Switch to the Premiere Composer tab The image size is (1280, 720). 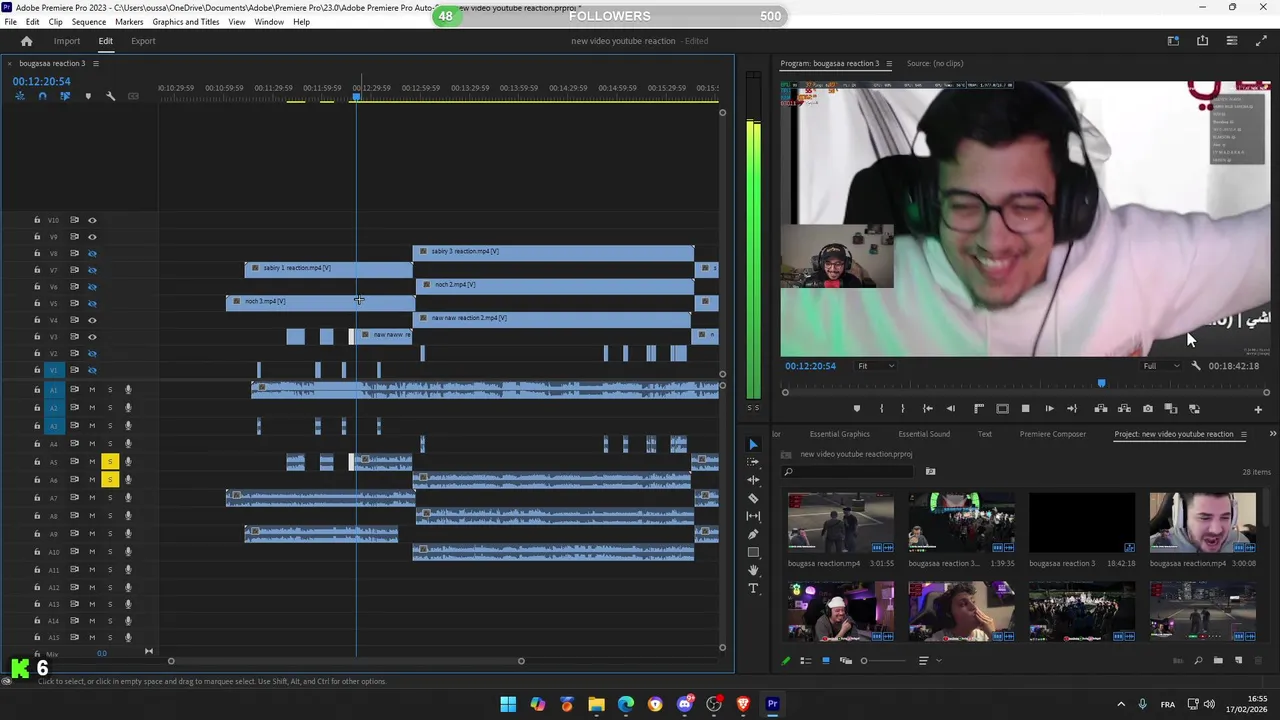1053,434
